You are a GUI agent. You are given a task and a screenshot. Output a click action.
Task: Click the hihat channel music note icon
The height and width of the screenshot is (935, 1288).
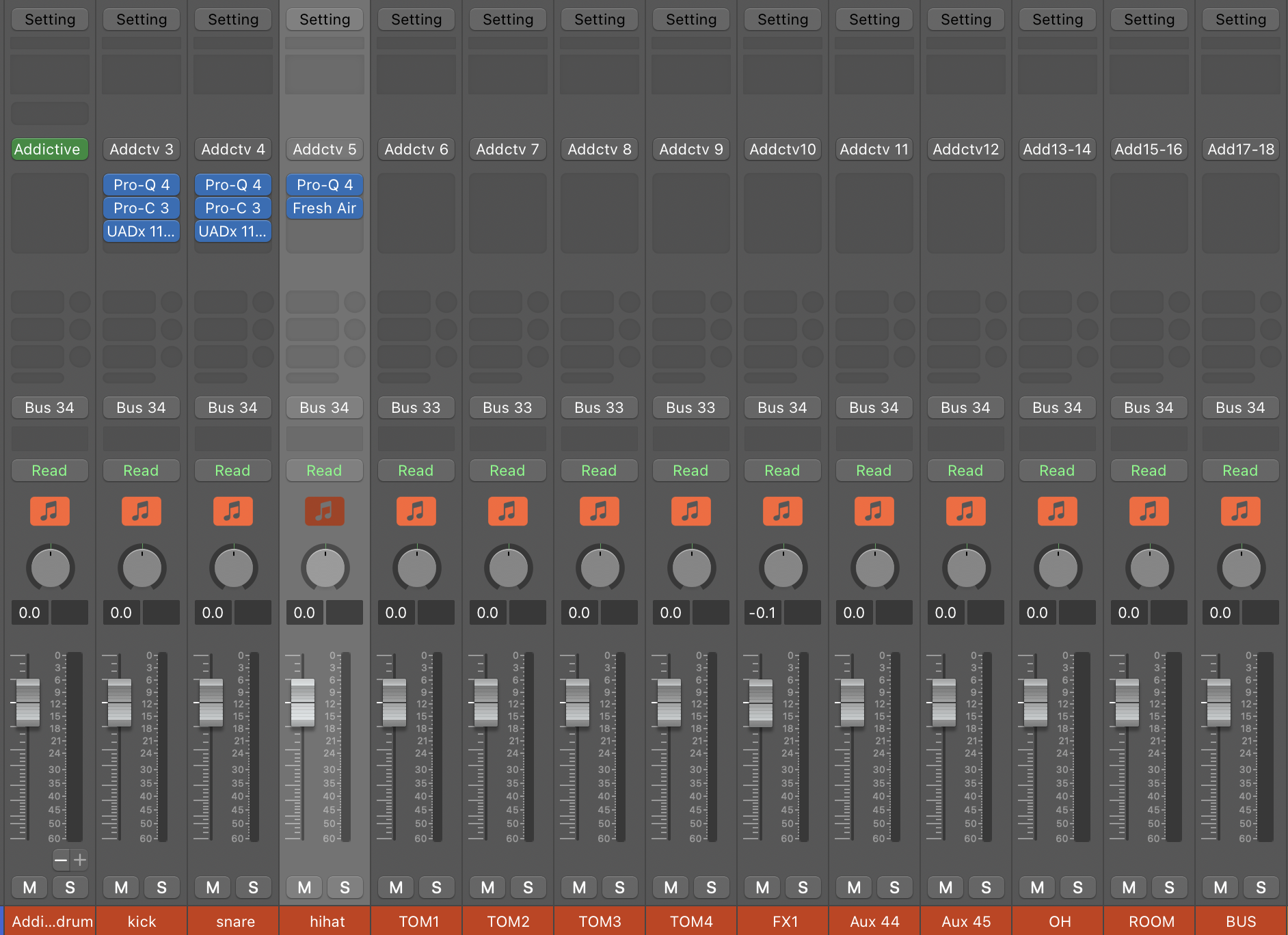click(x=325, y=511)
